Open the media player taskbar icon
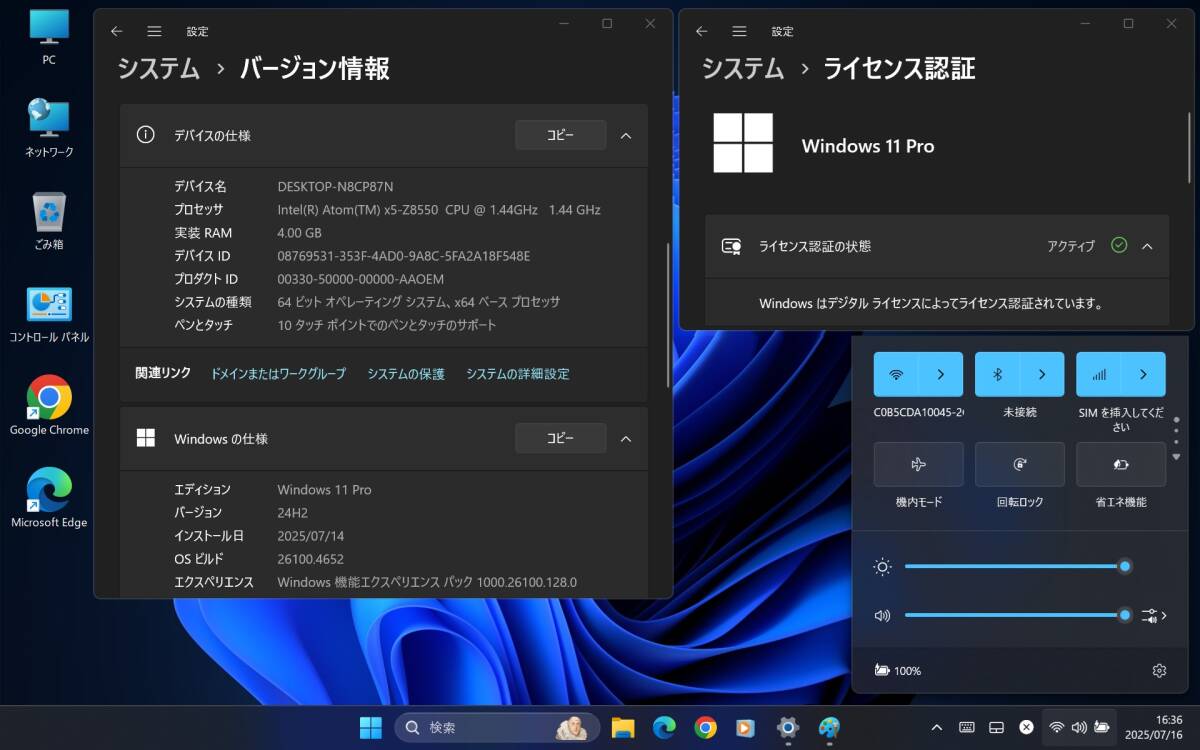This screenshot has width=1200, height=750. [x=746, y=727]
